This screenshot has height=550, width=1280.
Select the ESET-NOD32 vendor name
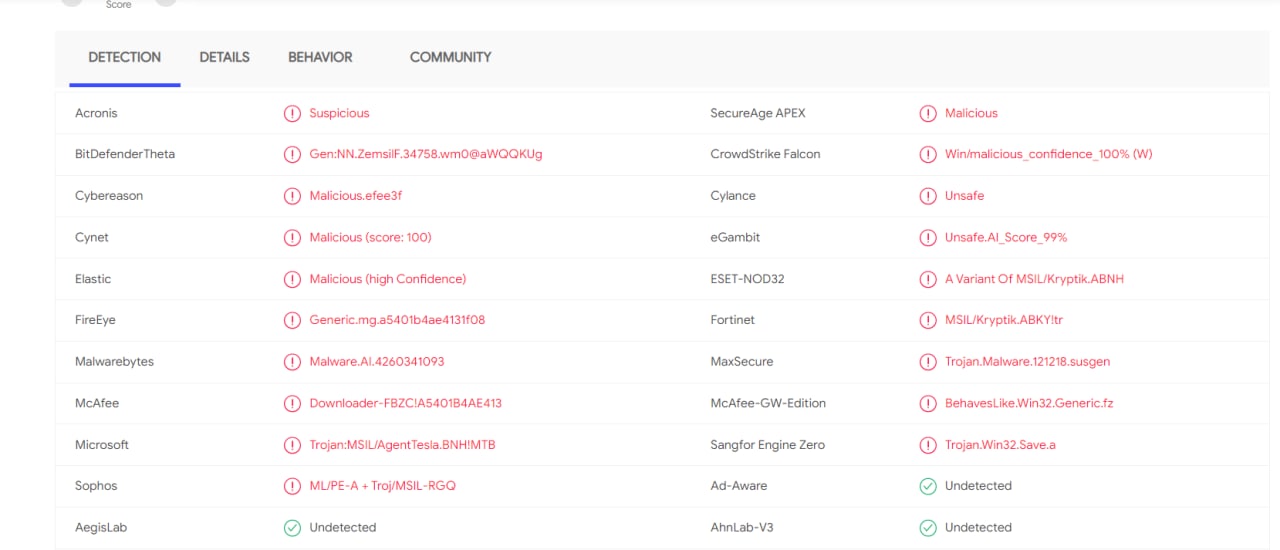[x=747, y=279]
